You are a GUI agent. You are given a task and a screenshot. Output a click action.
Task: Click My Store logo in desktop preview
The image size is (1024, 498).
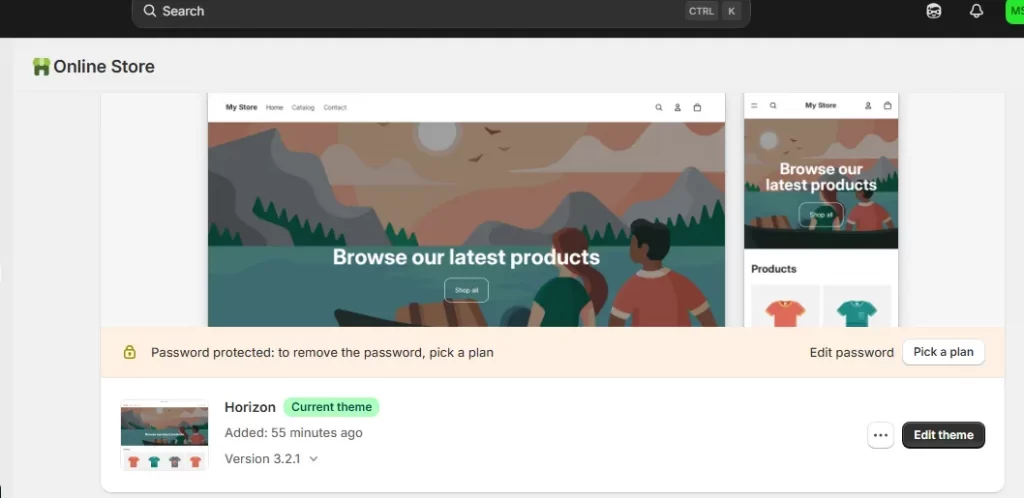pos(242,108)
